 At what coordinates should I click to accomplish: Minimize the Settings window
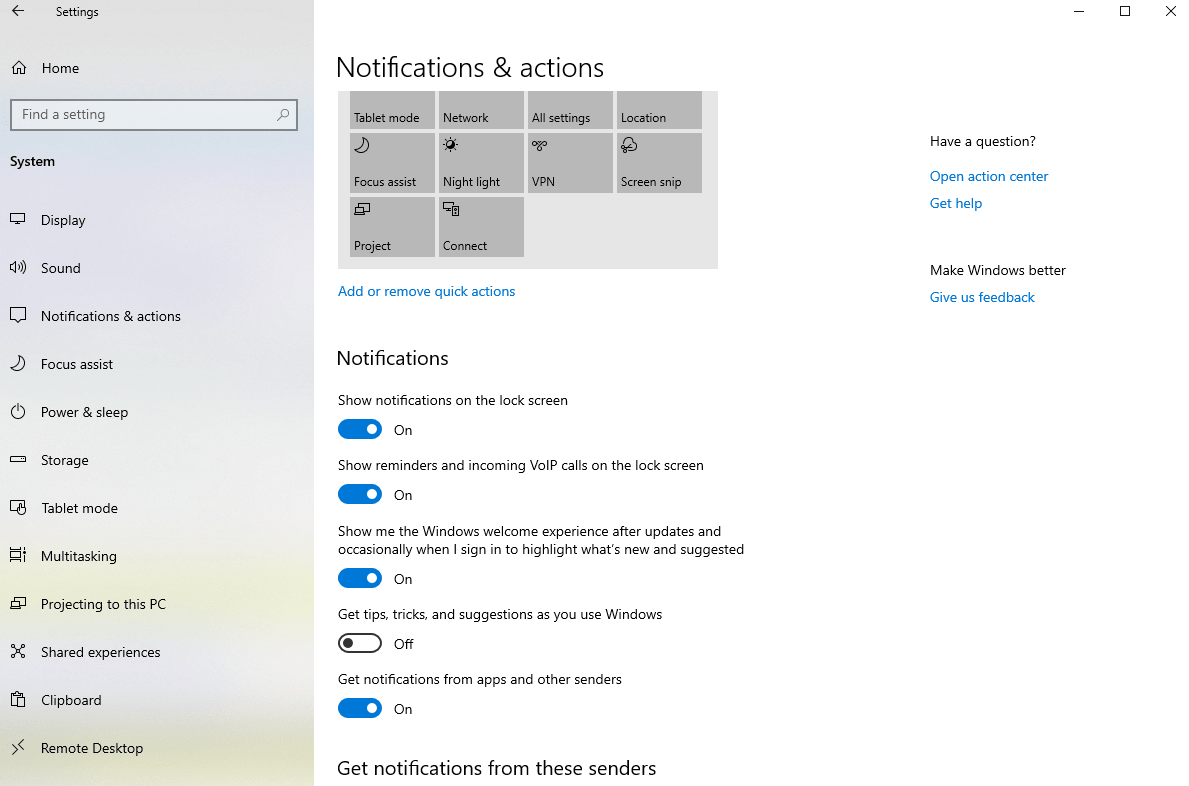tap(1079, 11)
